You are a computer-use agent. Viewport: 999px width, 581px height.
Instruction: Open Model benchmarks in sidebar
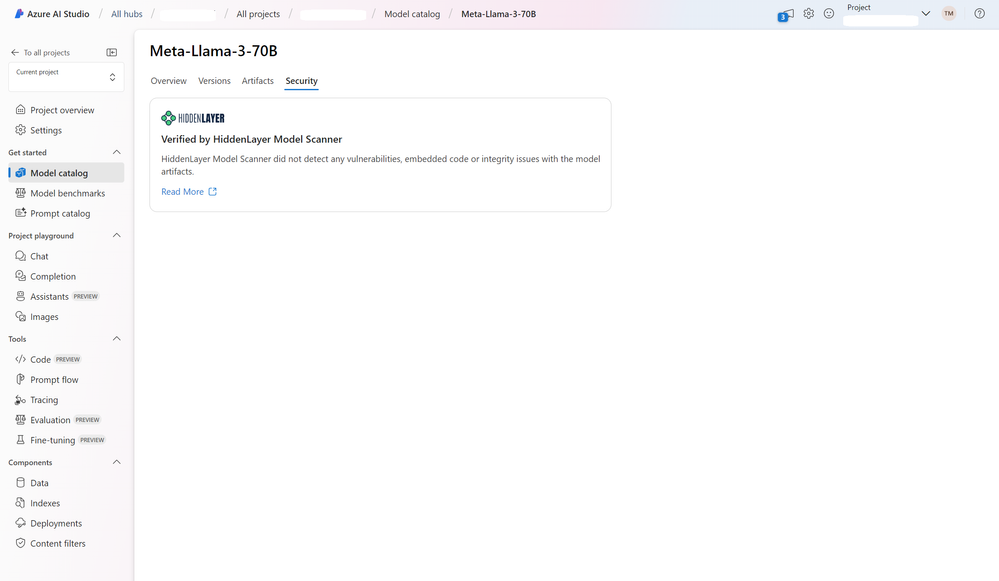66,193
